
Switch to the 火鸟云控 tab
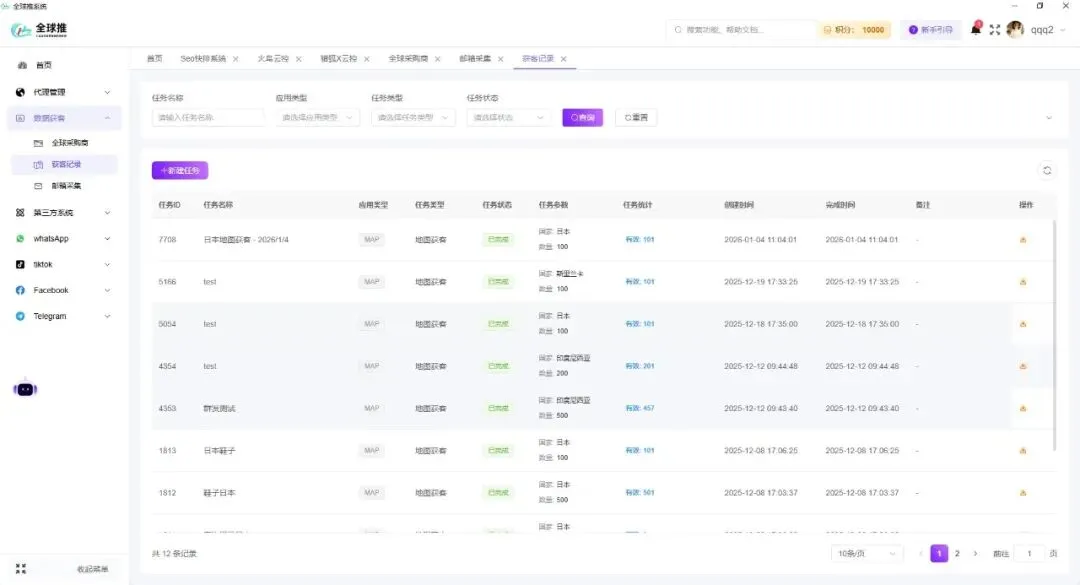point(273,59)
